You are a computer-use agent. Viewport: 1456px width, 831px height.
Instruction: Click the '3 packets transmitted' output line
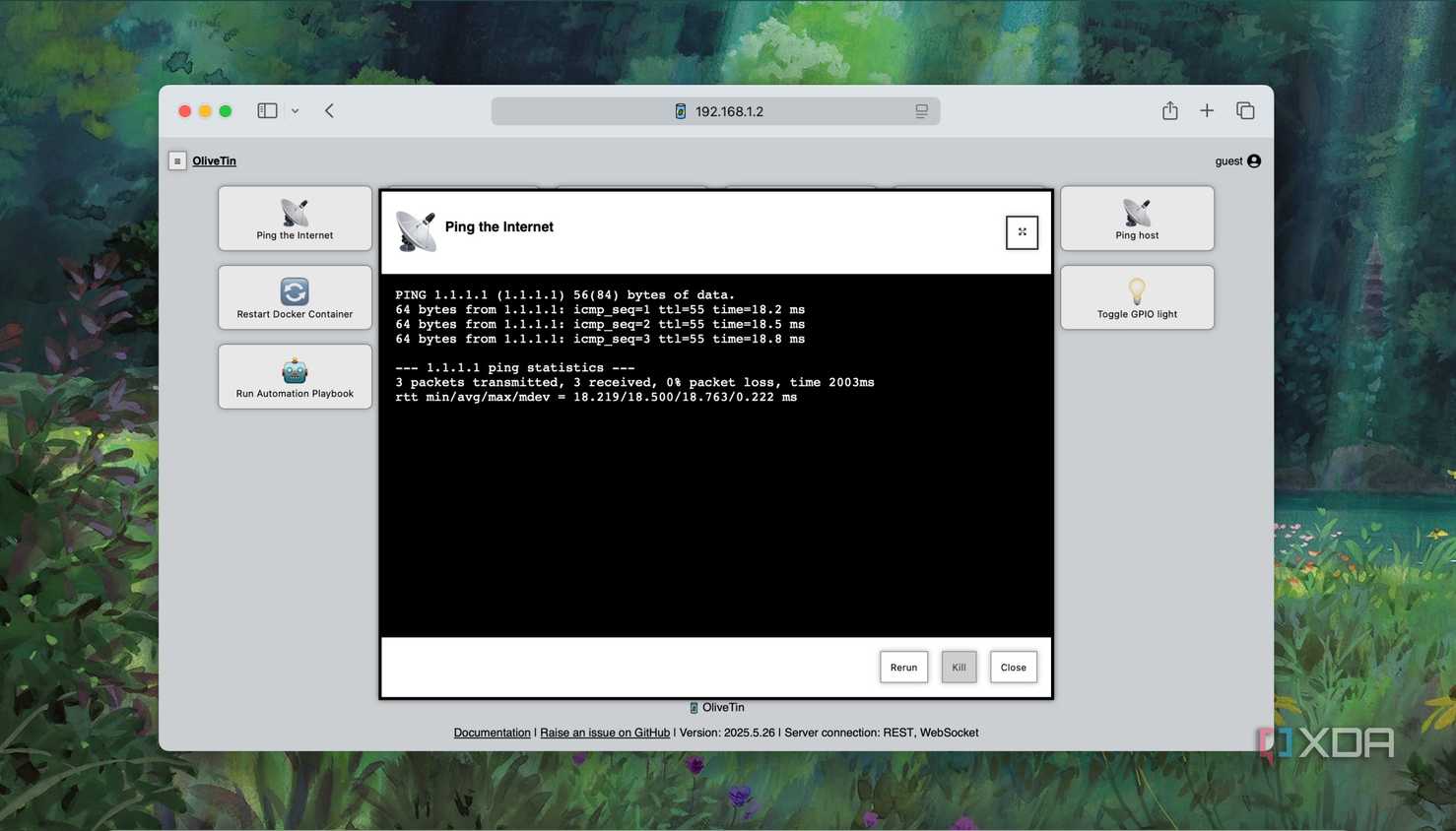tap(634, 382)
